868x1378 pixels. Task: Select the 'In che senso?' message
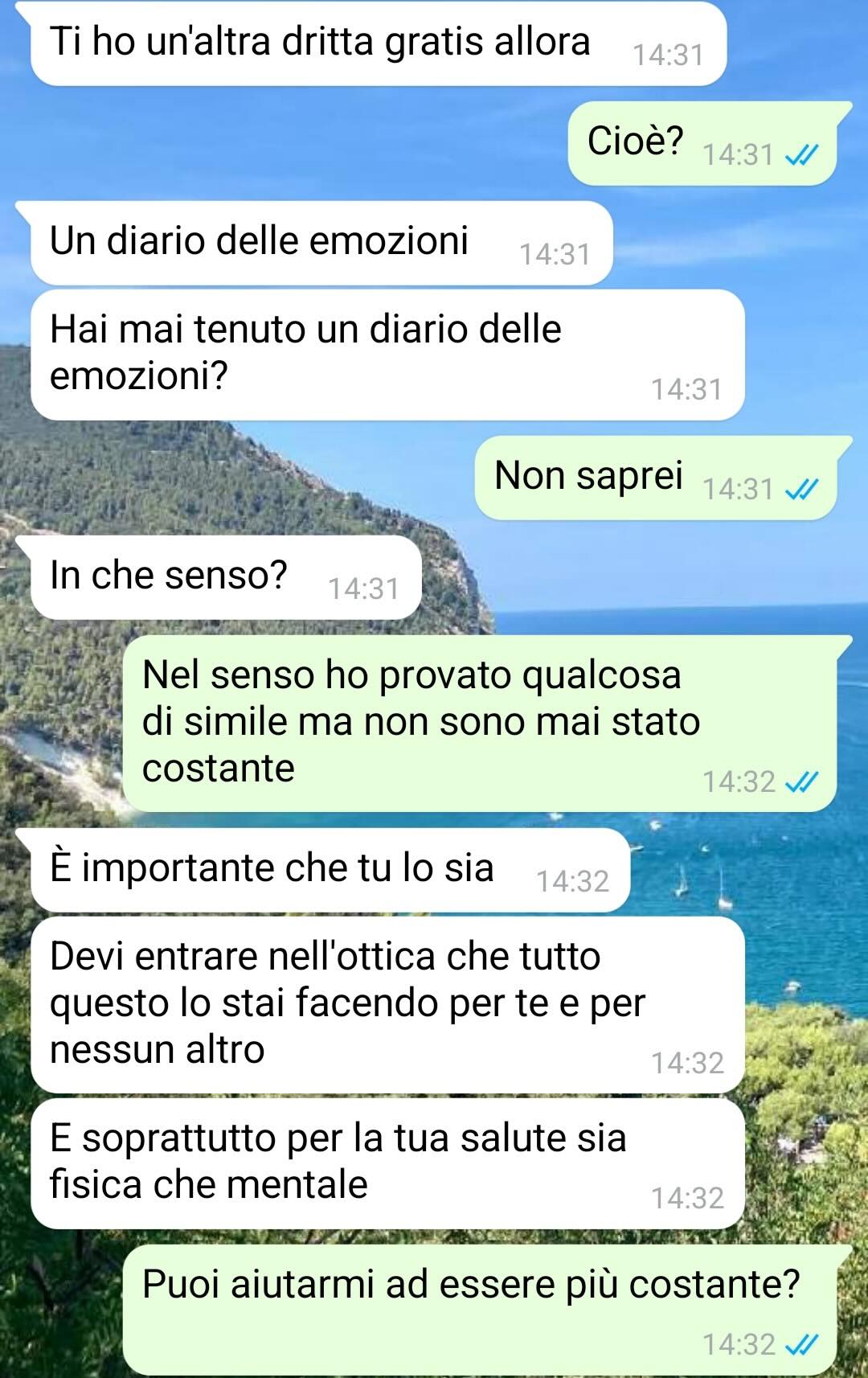(x=226, y=577)
